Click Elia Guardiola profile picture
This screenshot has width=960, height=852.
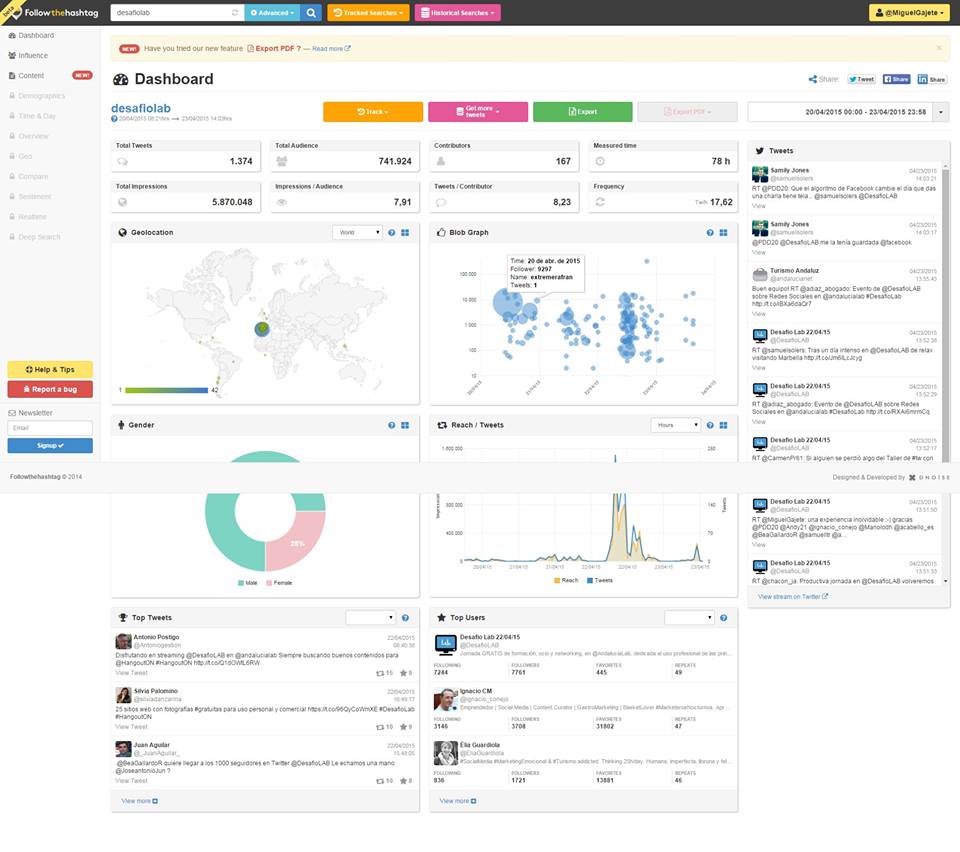pyautogui.click(x=446, y=753)
